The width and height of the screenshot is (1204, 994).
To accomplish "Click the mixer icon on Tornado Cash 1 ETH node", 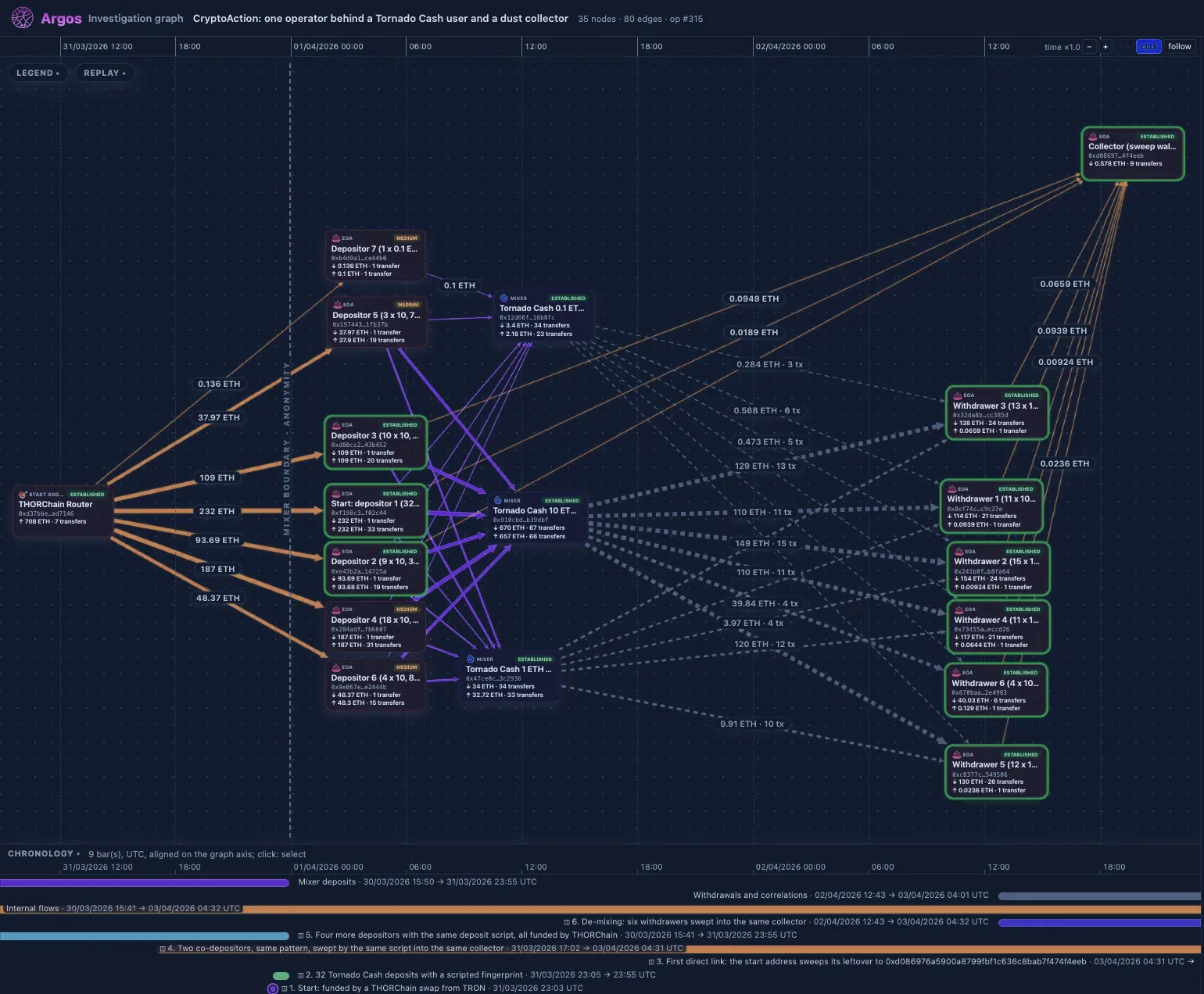I will pos(471,659).
